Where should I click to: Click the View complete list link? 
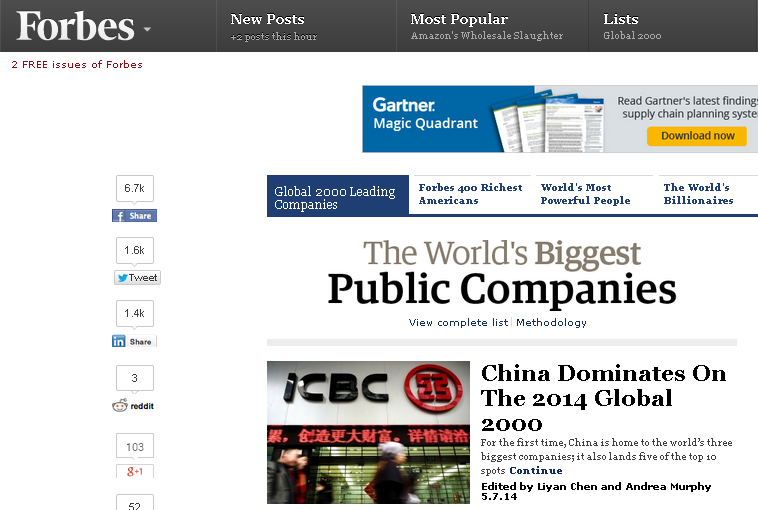[459, 323]
